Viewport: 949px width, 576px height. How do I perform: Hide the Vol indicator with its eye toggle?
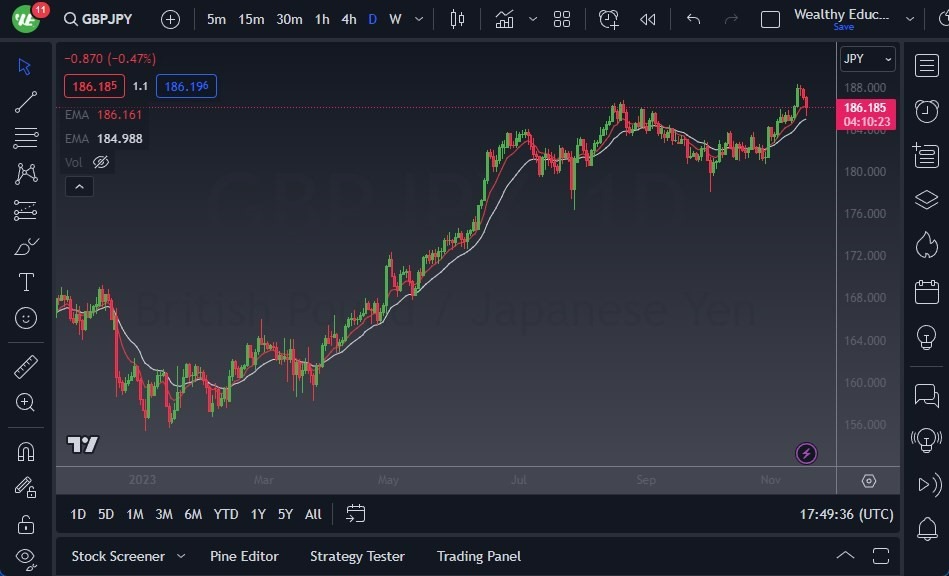click(x=101, y=161)
